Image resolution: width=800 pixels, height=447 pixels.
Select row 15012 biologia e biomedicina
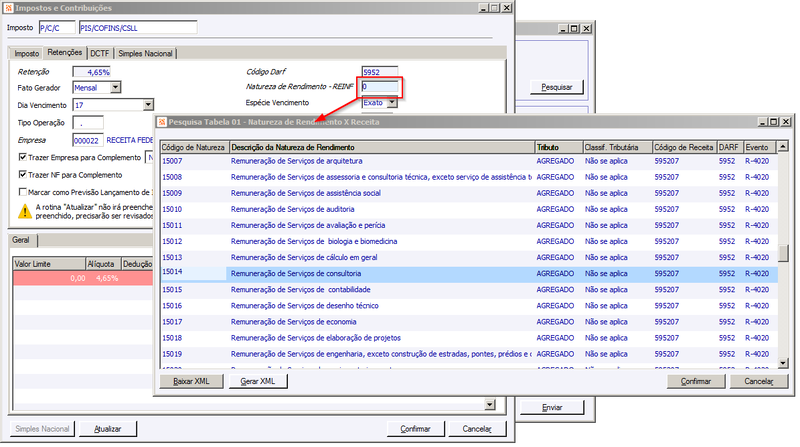469,241
